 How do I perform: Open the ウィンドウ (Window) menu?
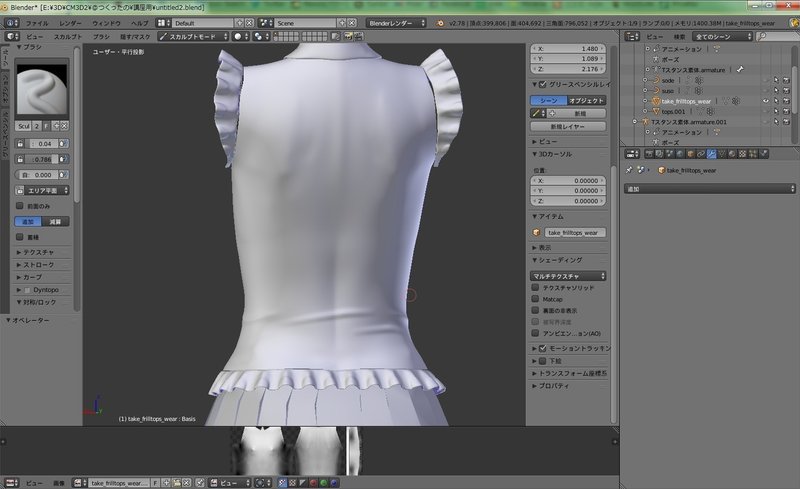[x=106, y=23]
